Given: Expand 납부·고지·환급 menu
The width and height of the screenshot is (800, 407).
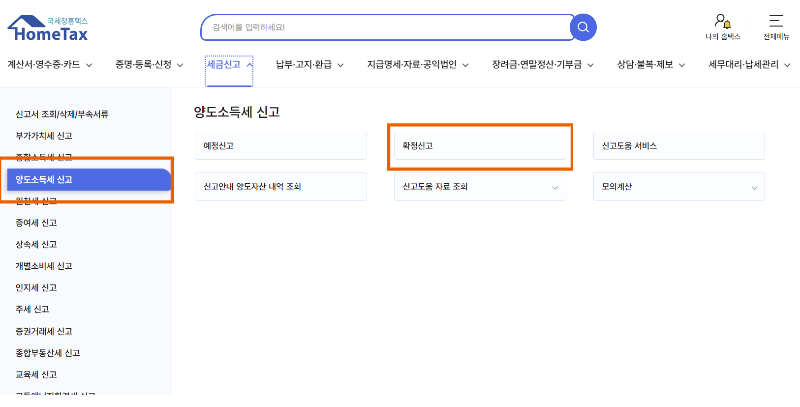Looking at the screenshot, I should [310, 65].
